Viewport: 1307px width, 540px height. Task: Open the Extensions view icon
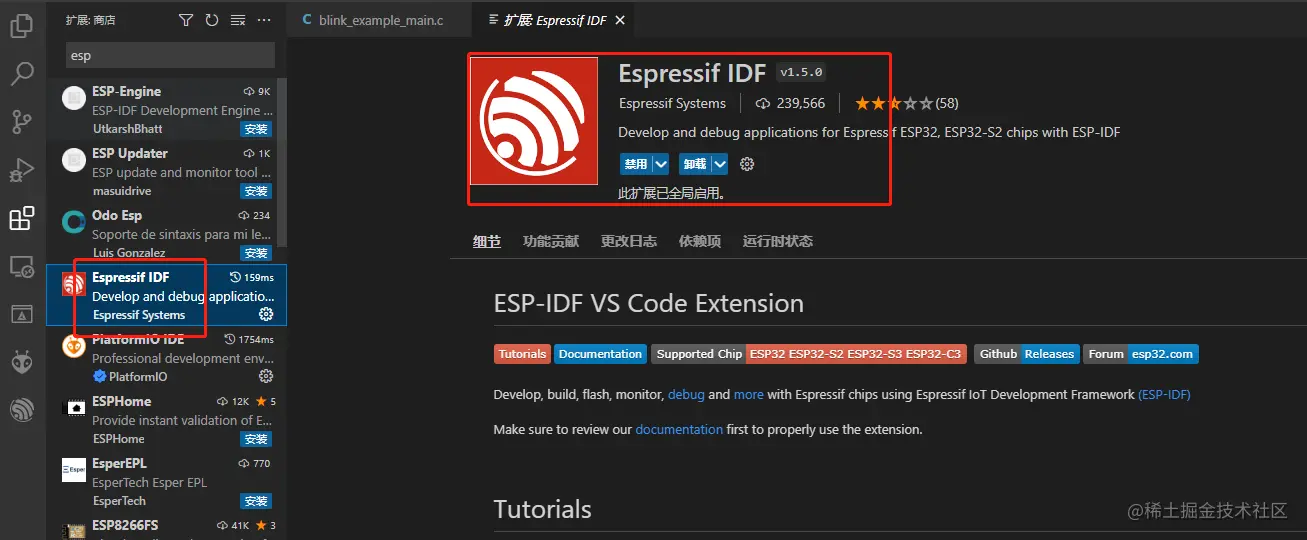point(21,218)
